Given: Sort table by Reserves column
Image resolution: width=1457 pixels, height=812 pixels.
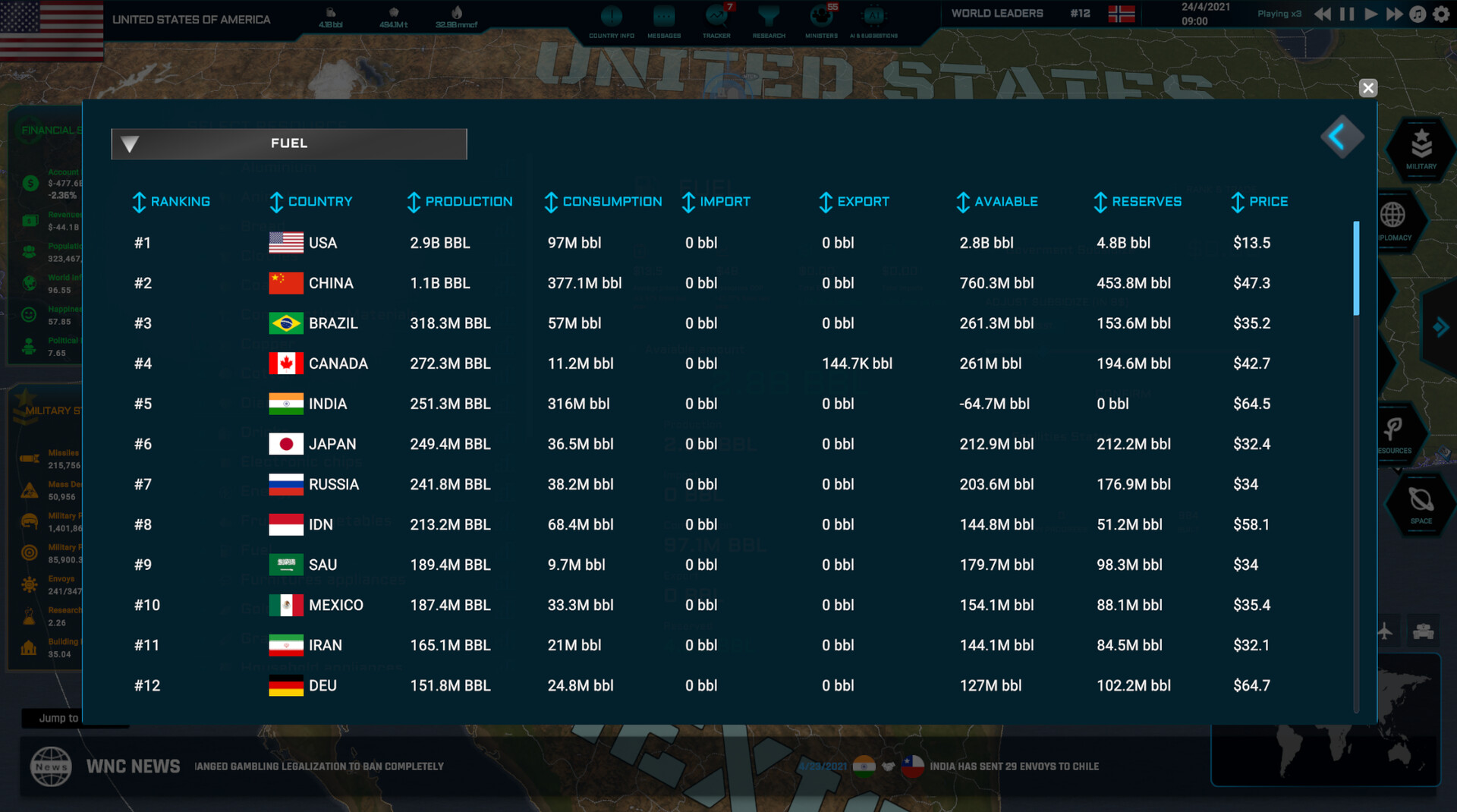Looking at the screenshot, I should tap(1137, 202).
